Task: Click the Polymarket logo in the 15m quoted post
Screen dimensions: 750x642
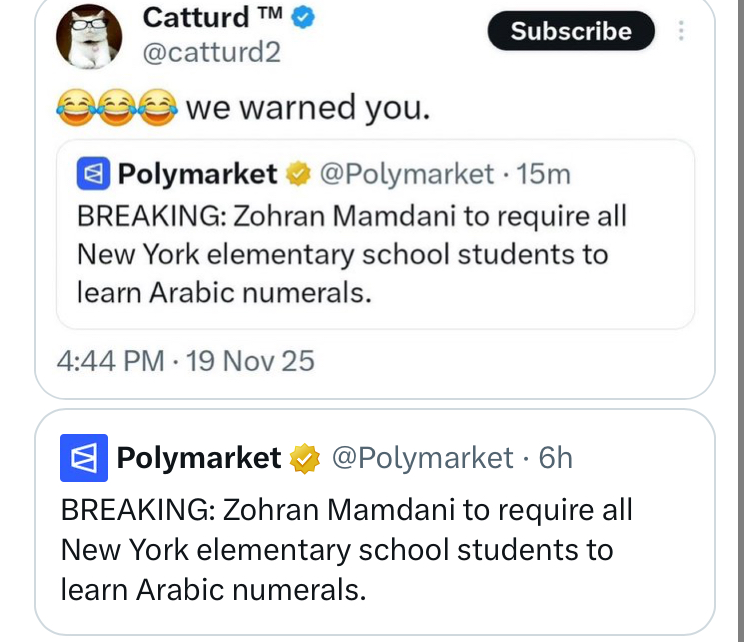Action: point(92,175)
